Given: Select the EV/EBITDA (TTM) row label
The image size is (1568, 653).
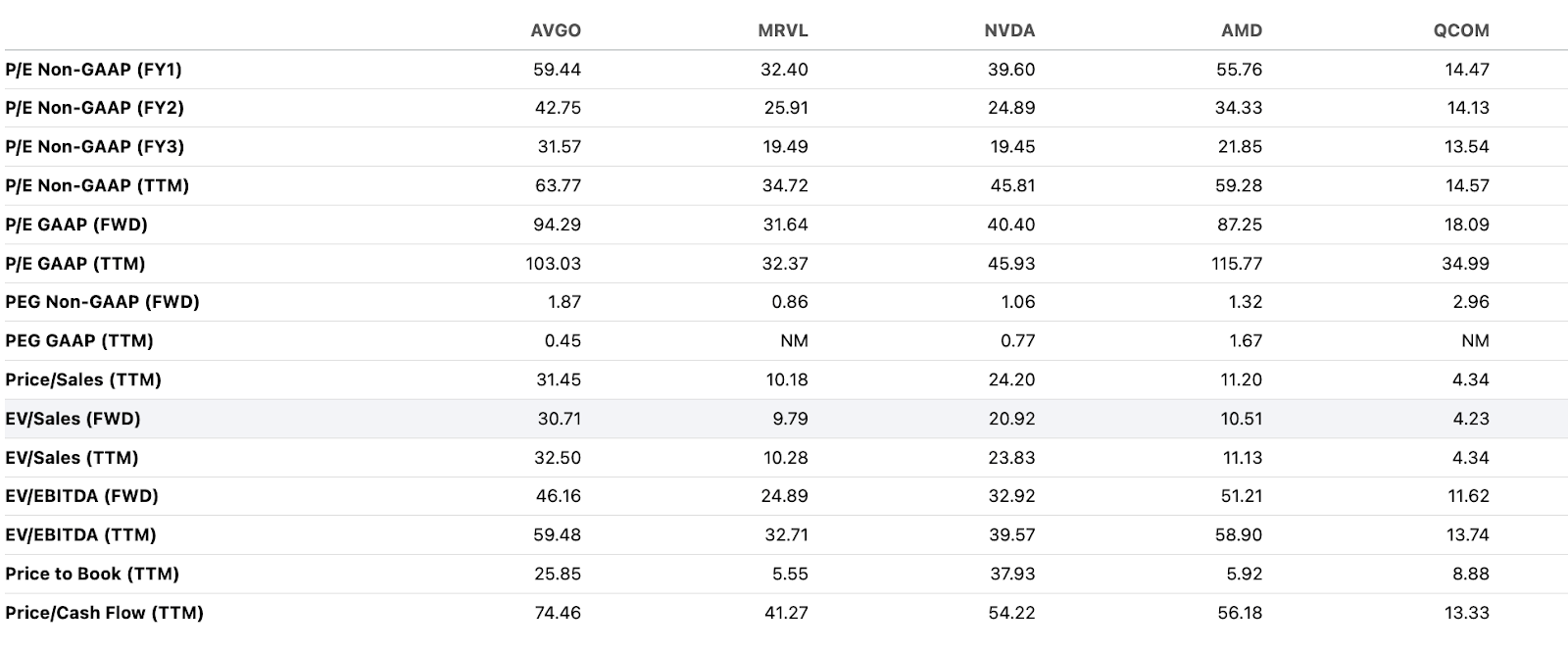Looking at the screenshot, I should 80,534.
